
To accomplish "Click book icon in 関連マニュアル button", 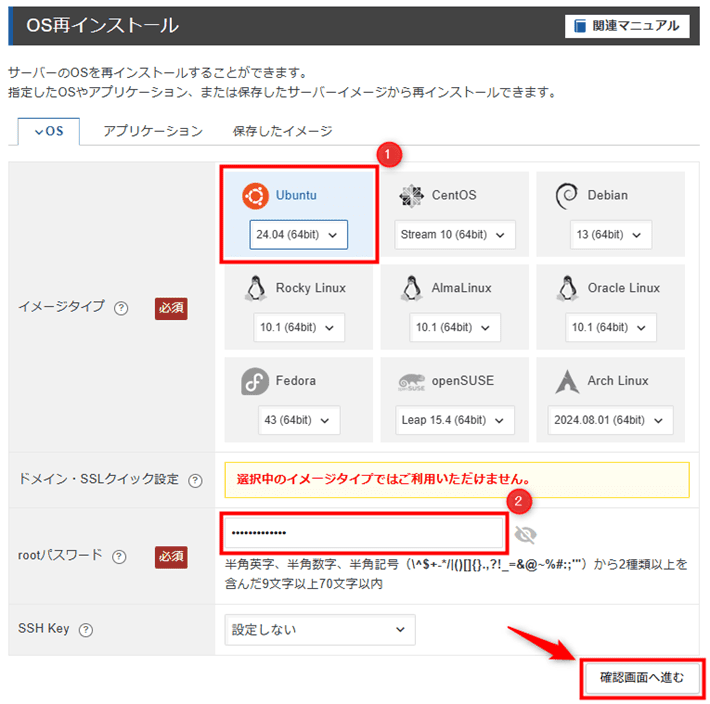I will (580, 26).
